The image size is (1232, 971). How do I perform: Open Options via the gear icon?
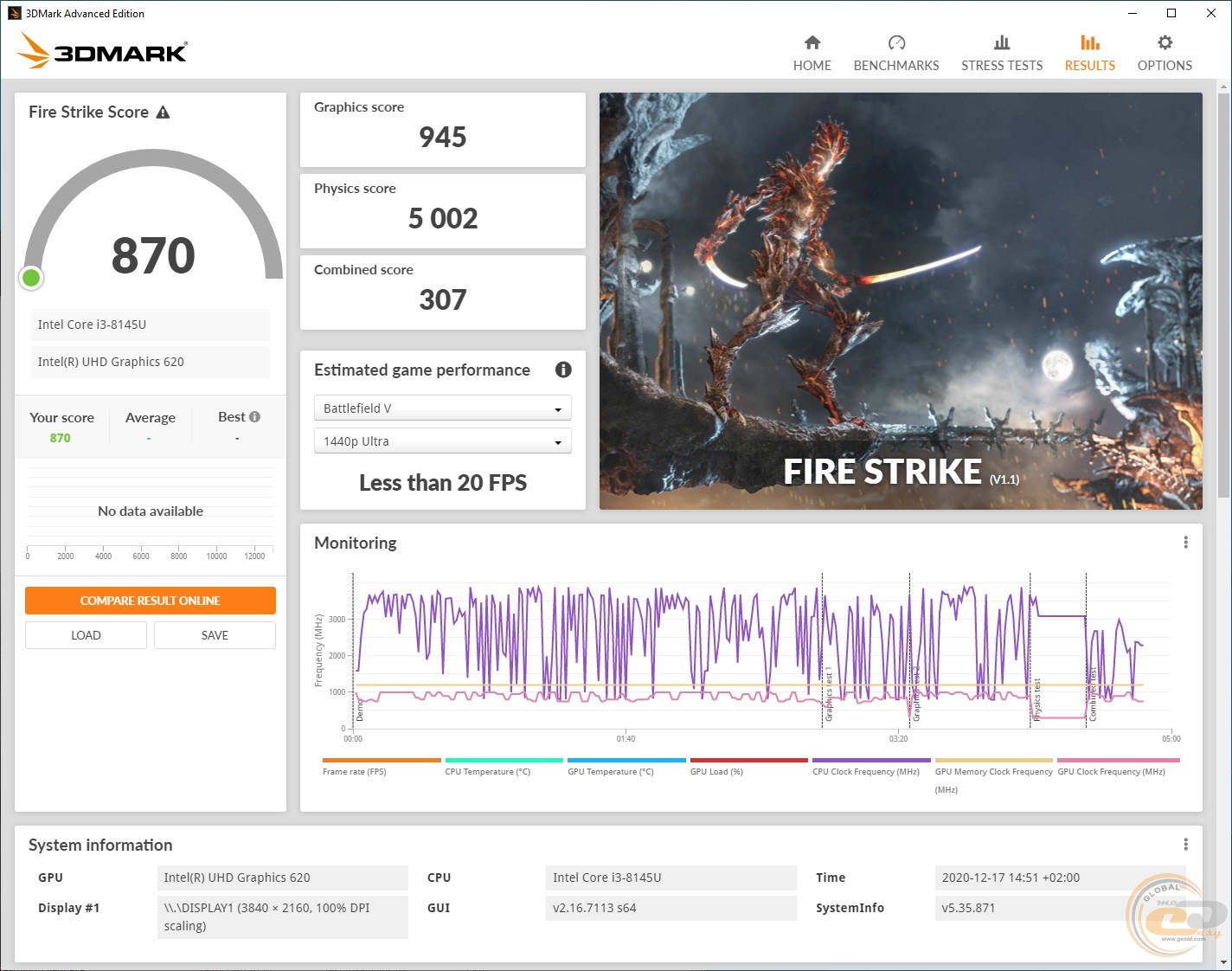click(1165, 43)
